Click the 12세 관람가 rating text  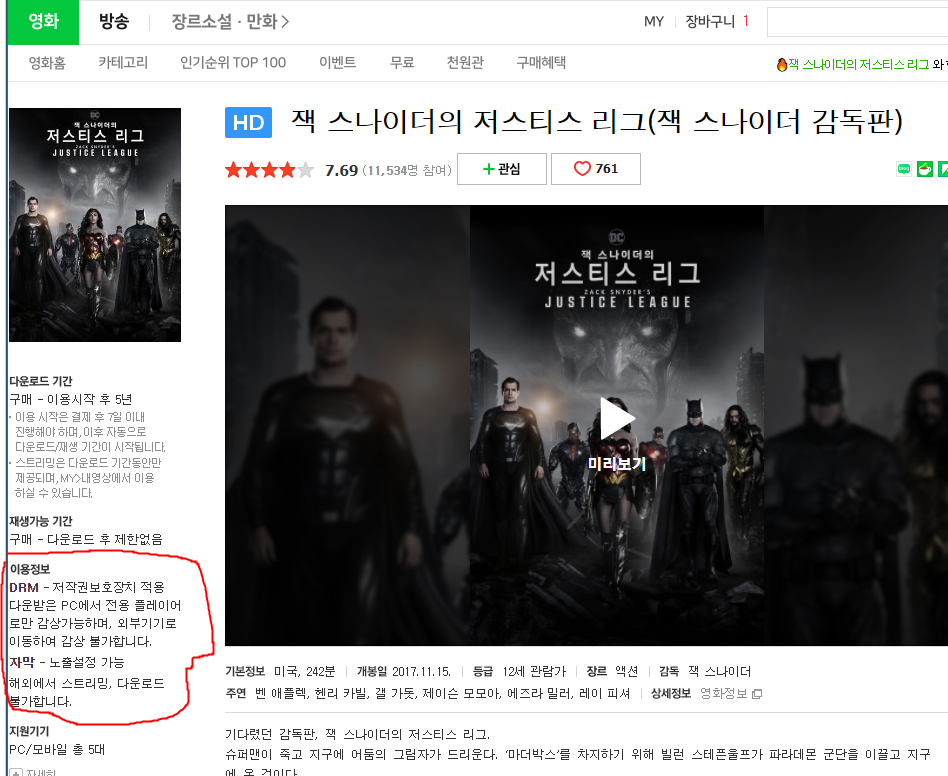tap(534, 671)
